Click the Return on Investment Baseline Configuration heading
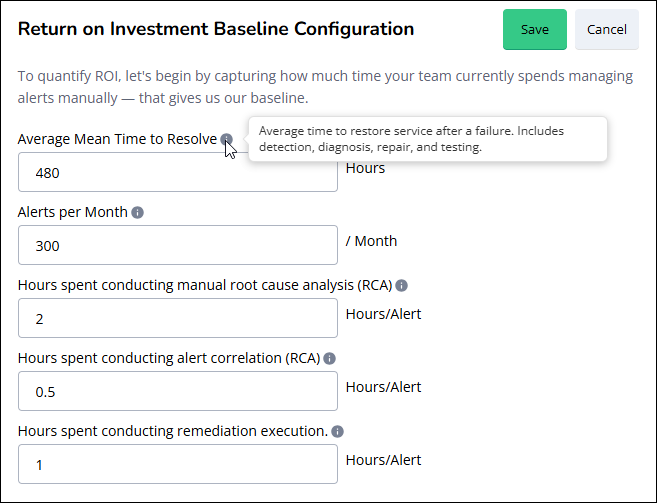 coord(216,29)
